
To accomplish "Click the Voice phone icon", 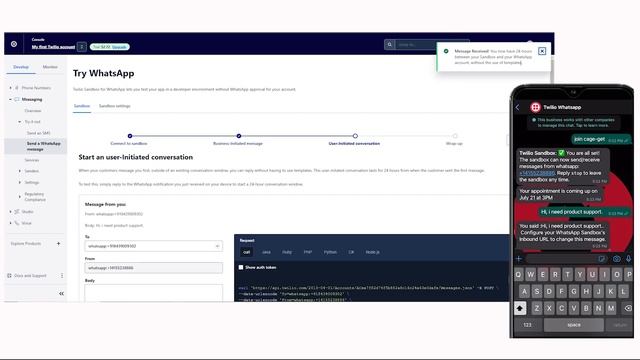I will pos(17,223).
